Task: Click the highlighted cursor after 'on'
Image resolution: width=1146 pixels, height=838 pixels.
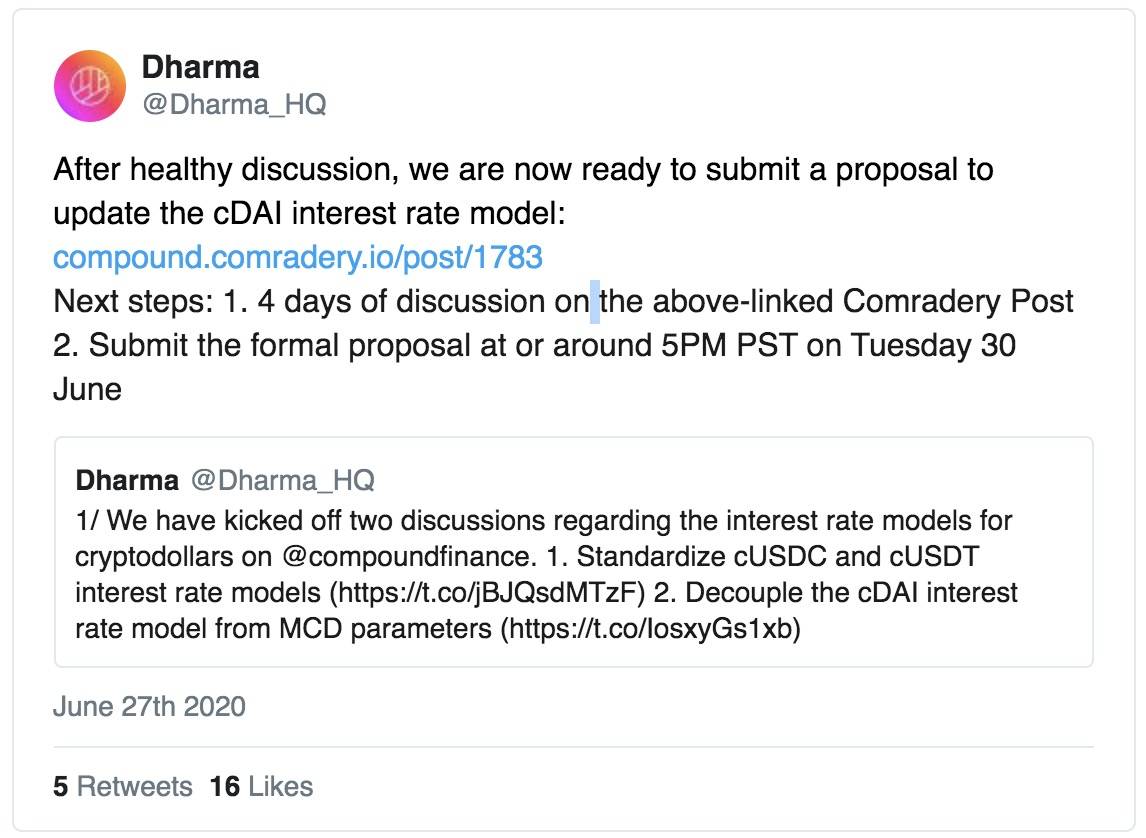Action: [595, 302]
